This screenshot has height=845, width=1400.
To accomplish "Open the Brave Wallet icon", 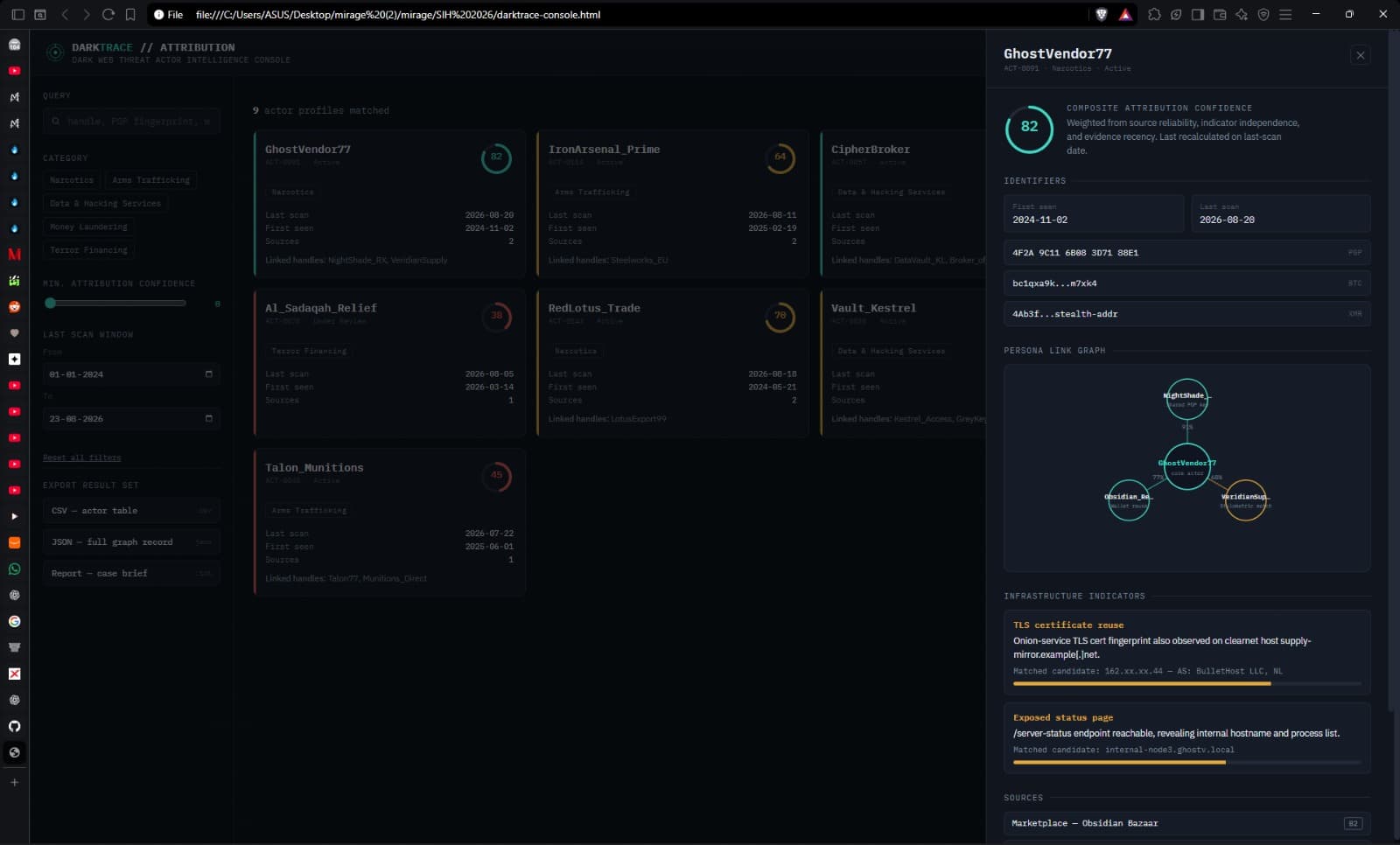I will (x=1220, y=15).
